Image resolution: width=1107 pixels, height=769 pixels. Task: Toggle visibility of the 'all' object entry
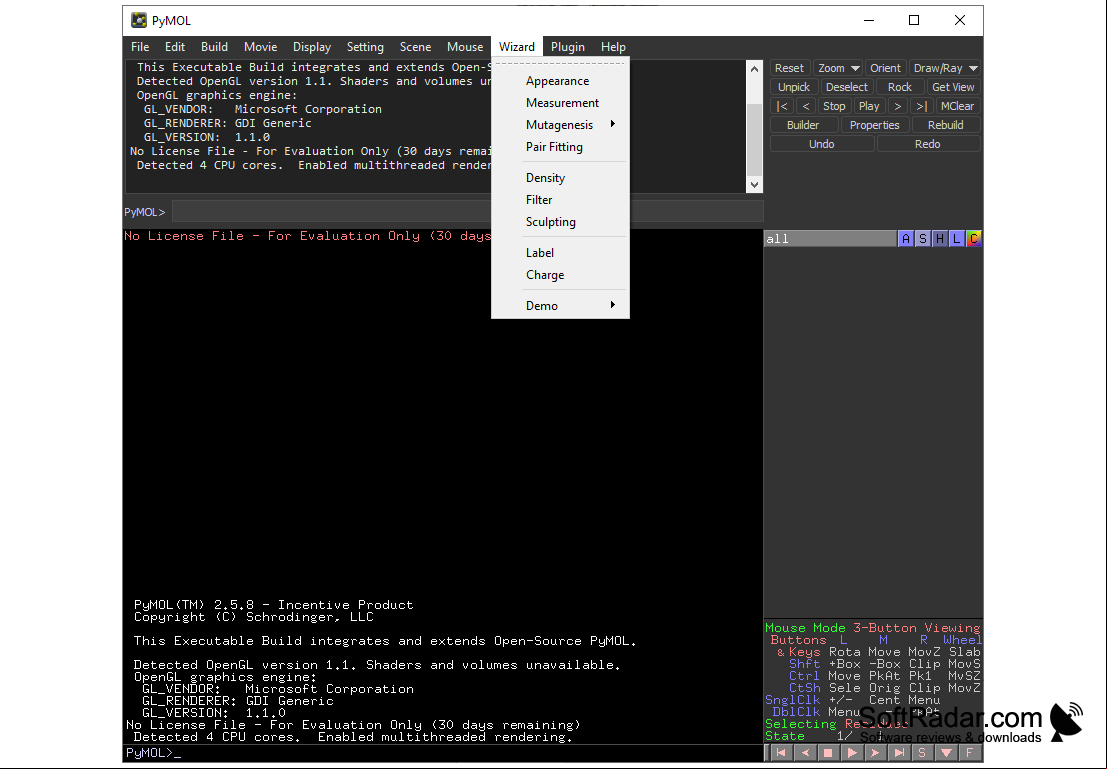[x=830, y=239]
